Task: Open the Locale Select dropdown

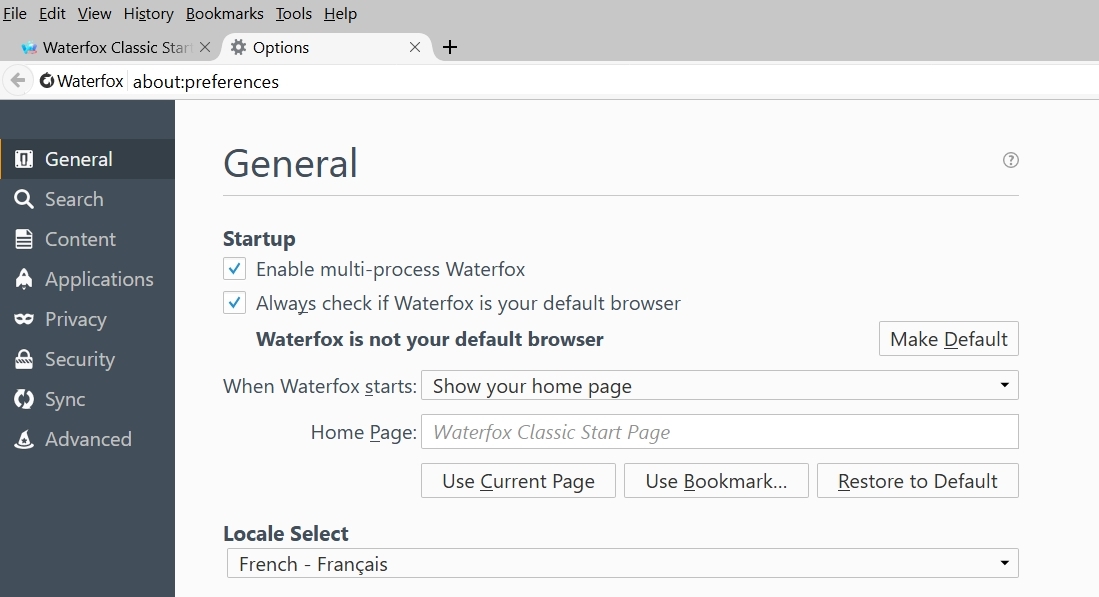Action: coord(622,564)
